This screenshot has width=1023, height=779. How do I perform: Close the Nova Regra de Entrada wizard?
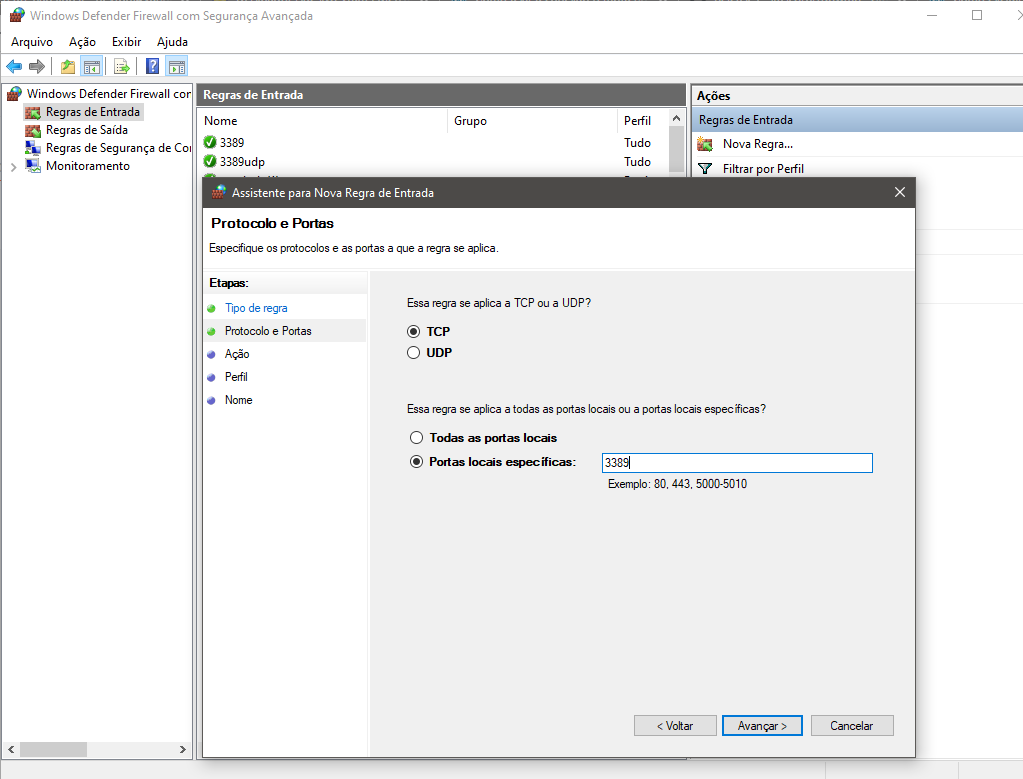(x=900, y=192)
